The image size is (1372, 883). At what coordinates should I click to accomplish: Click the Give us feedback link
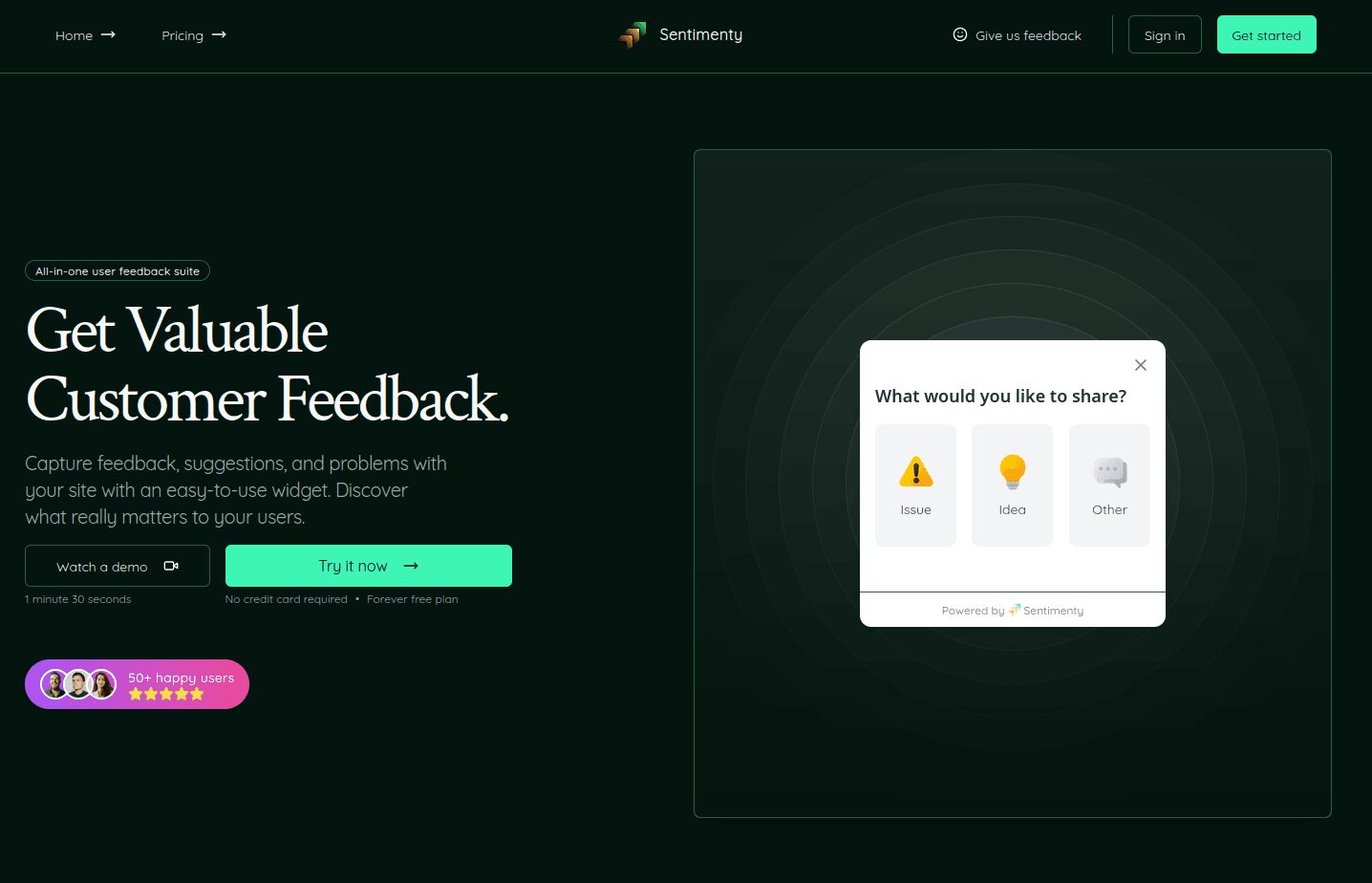(1028, 35)
